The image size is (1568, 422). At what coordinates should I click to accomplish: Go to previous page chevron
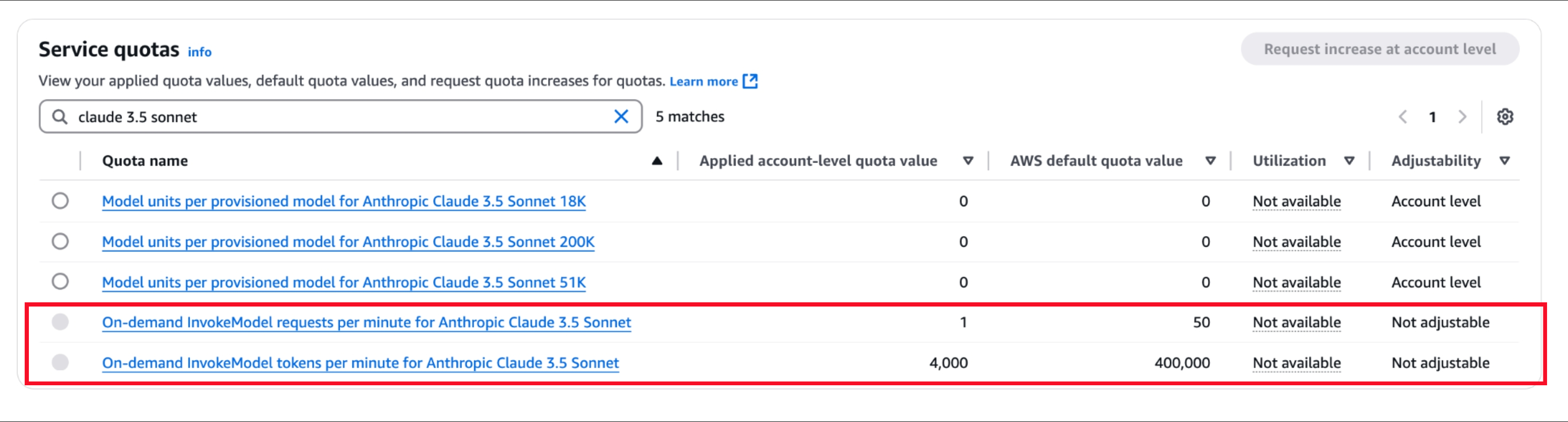1402,117
